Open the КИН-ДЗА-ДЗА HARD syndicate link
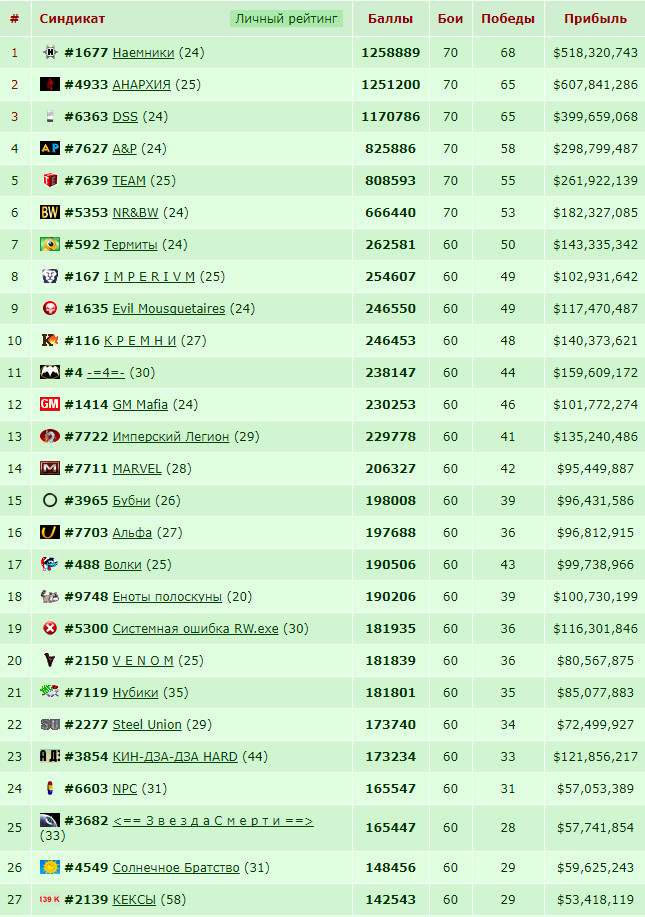 coord(175,757)
